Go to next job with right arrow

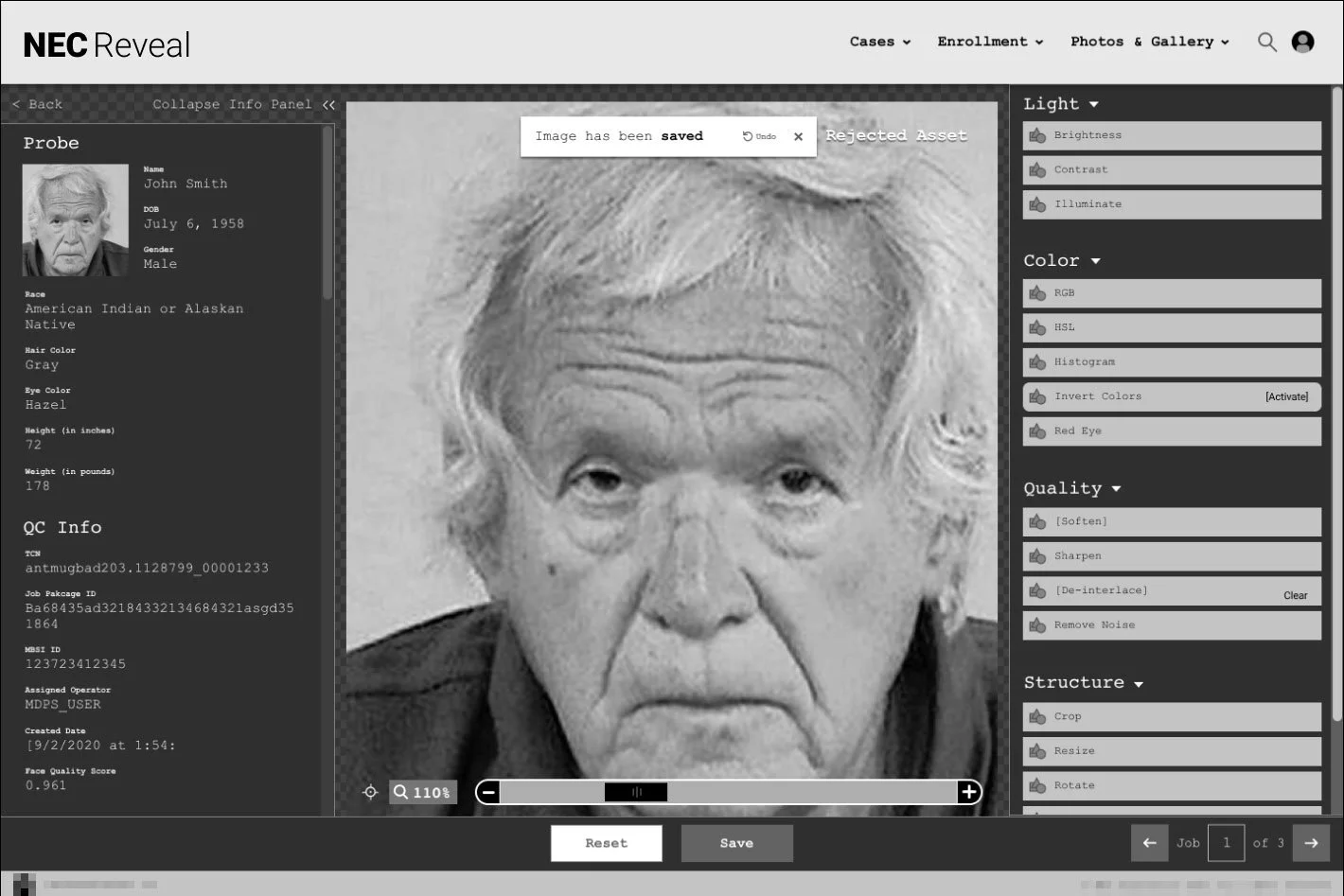(1311, 843)
